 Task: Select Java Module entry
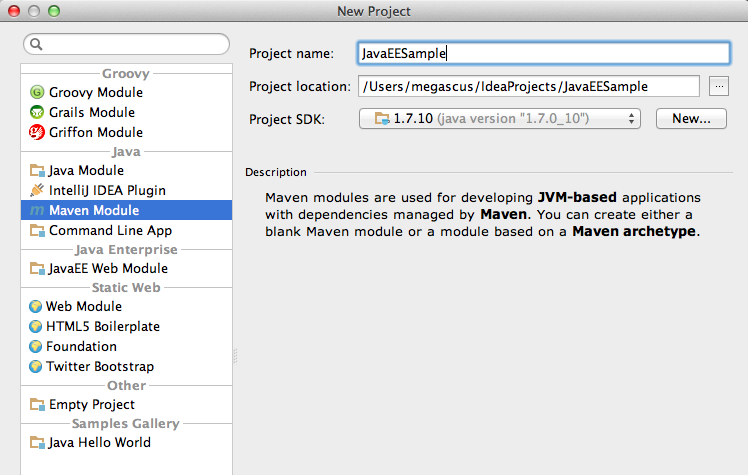pos(126,170)
